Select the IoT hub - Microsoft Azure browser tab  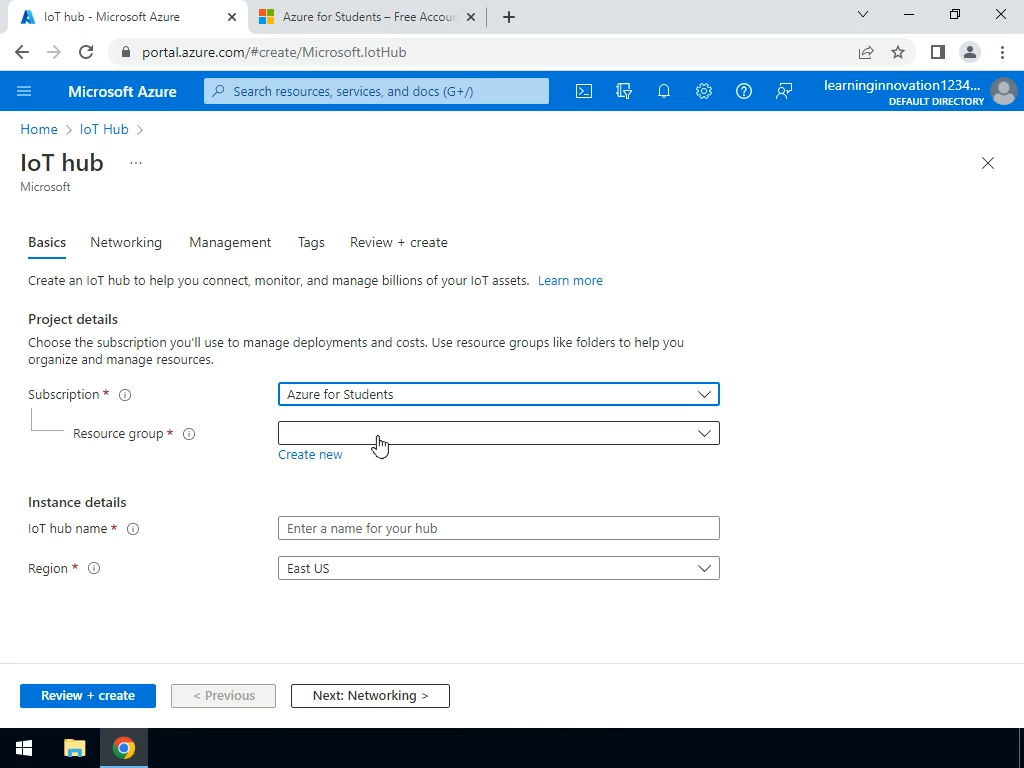(128, 17)
